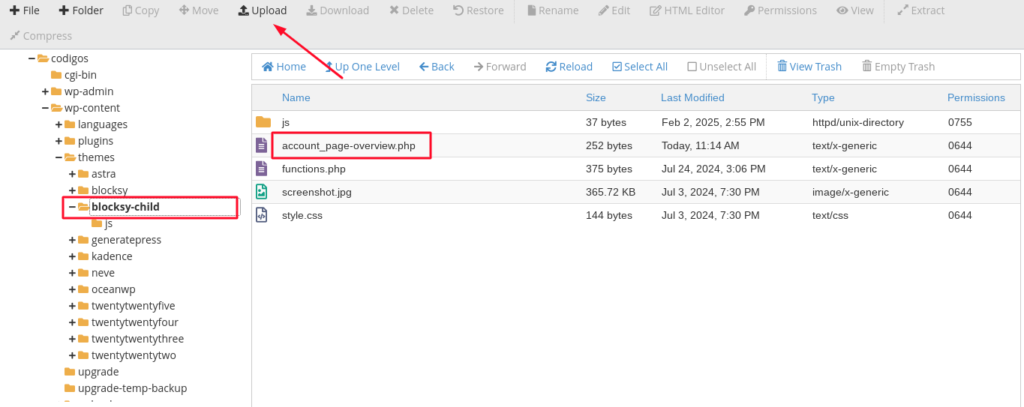1024x407 pixels.
Task: Click the Compress toolbar button
Action: point(40,36)
